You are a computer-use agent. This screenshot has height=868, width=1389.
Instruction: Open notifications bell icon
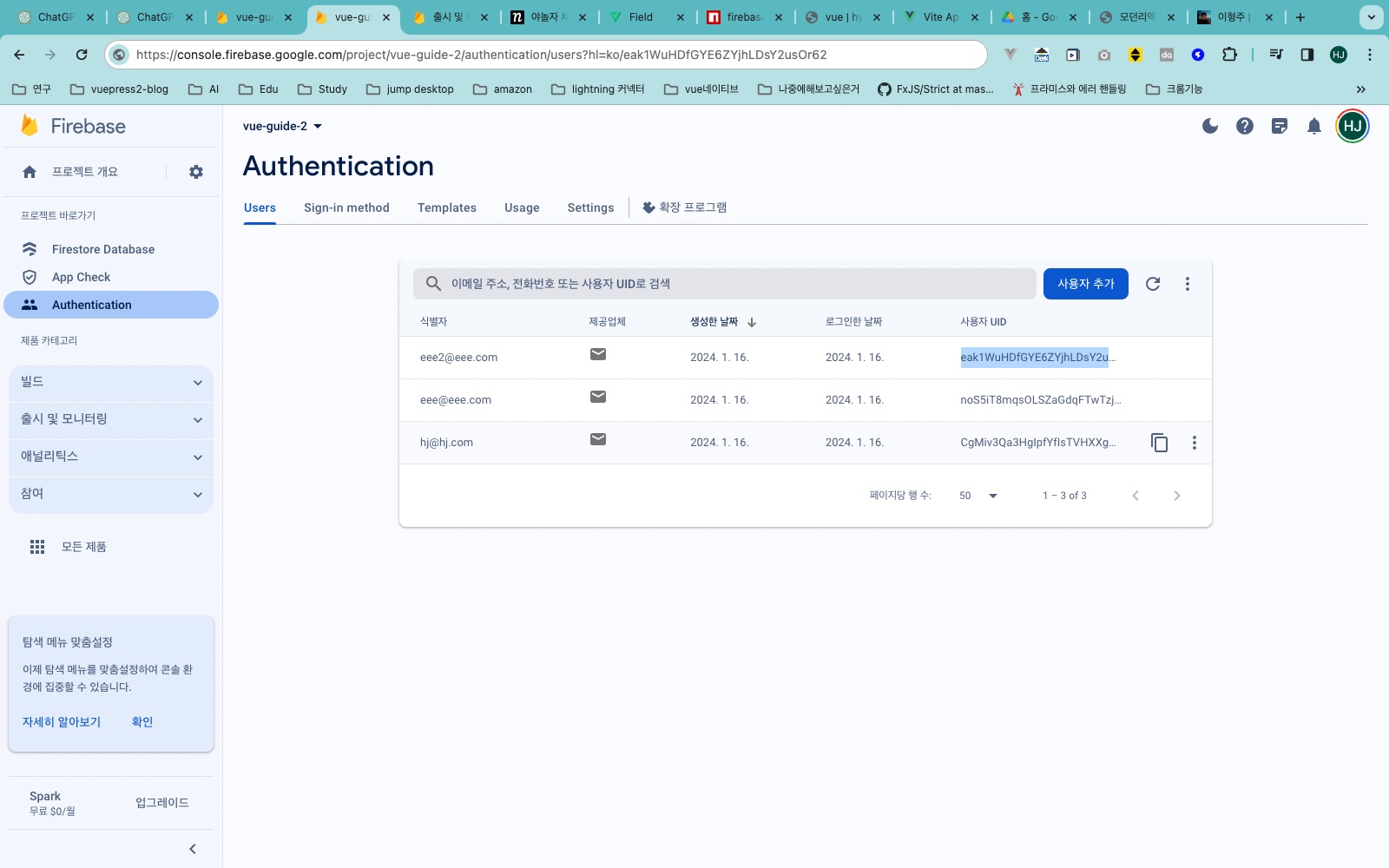pos(1314,127)
